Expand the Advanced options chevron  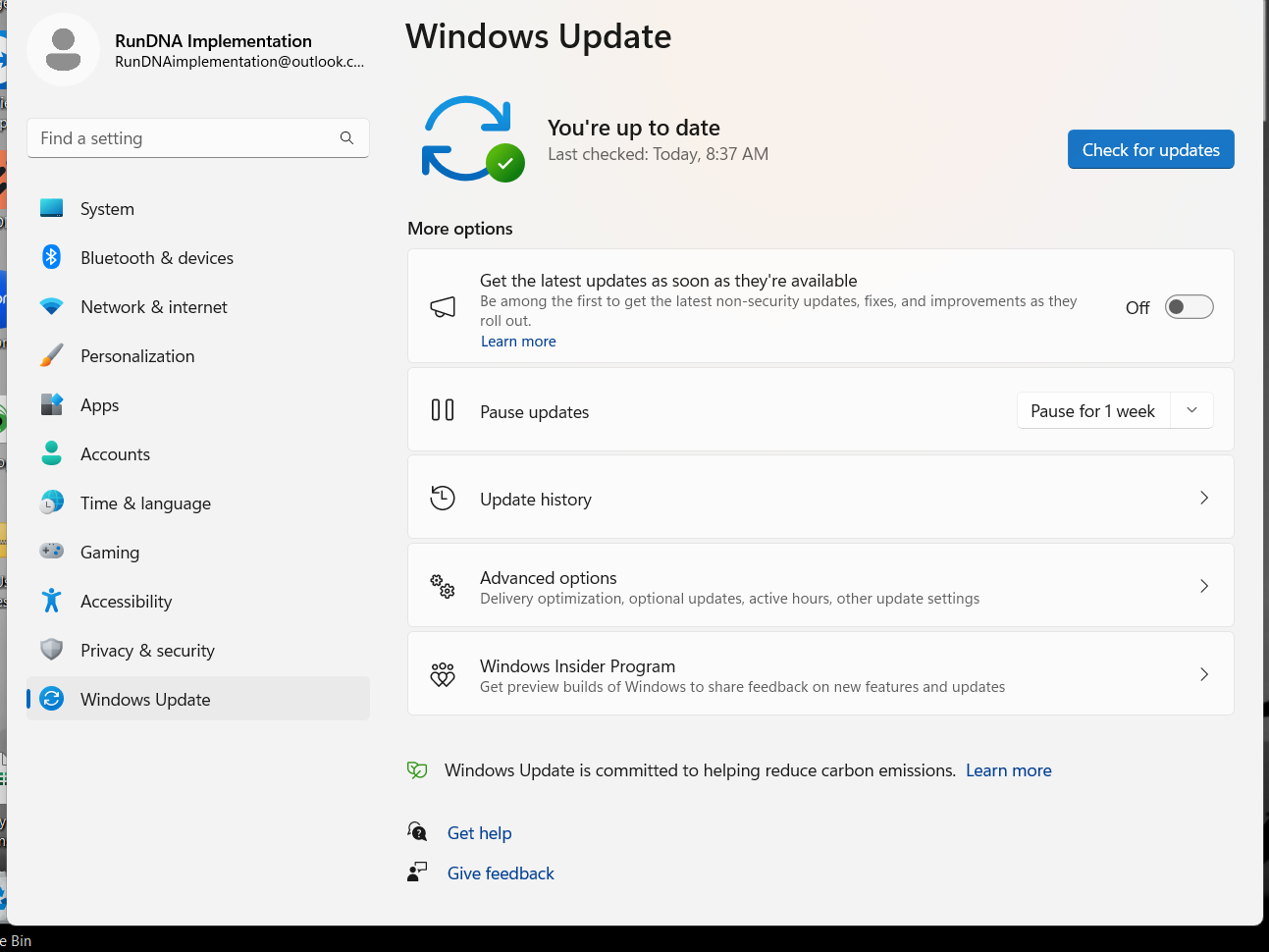coord(1203,586)
